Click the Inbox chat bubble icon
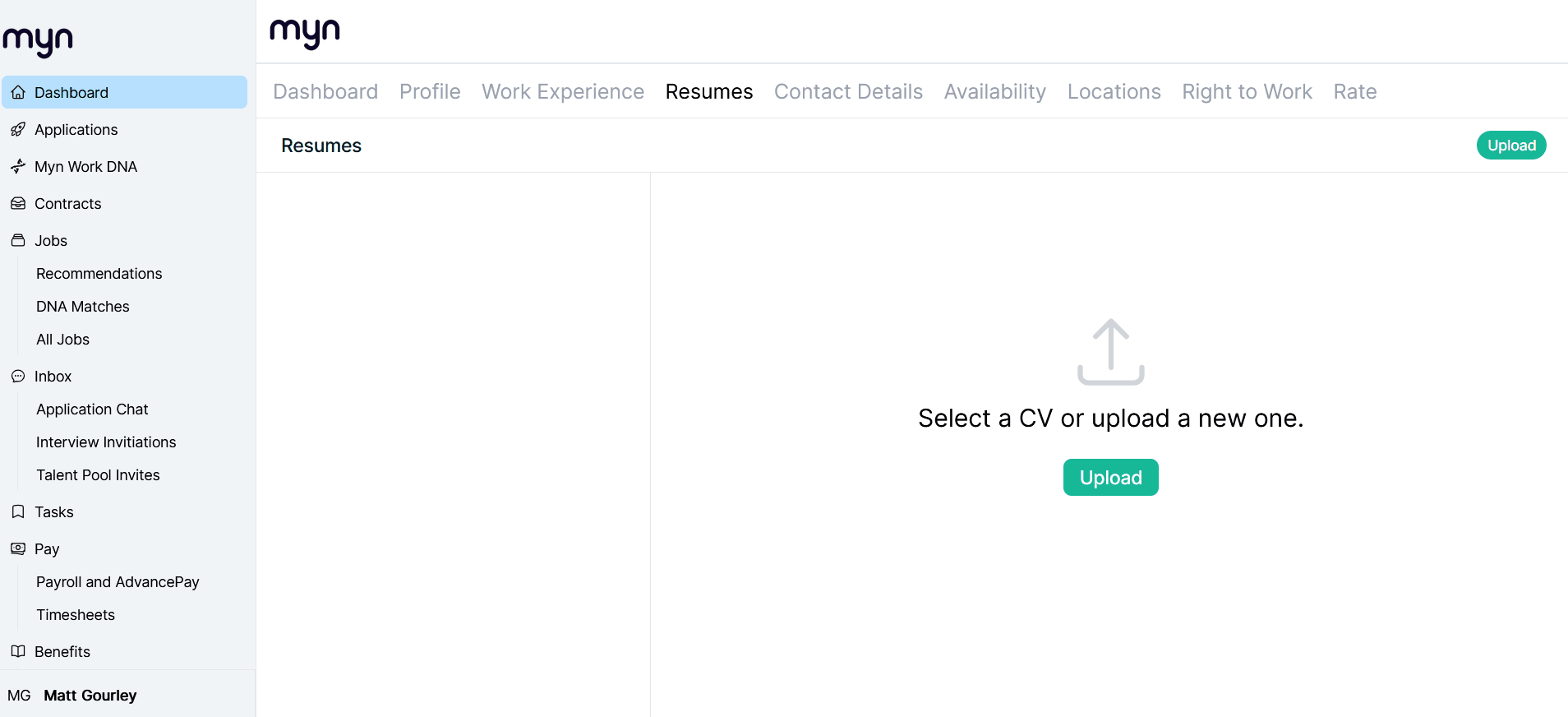The height and width of the screenshot is (717, 1568). (18, 377)
